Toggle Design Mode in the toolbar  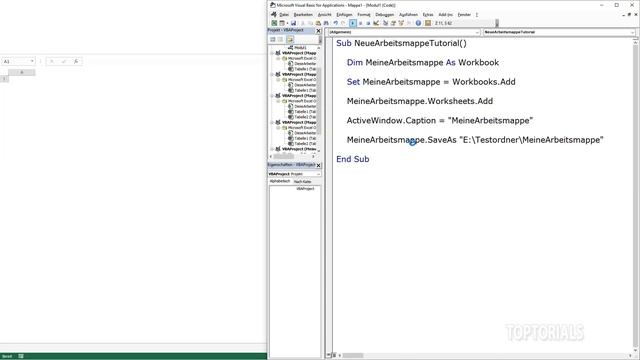pos(376,23)
